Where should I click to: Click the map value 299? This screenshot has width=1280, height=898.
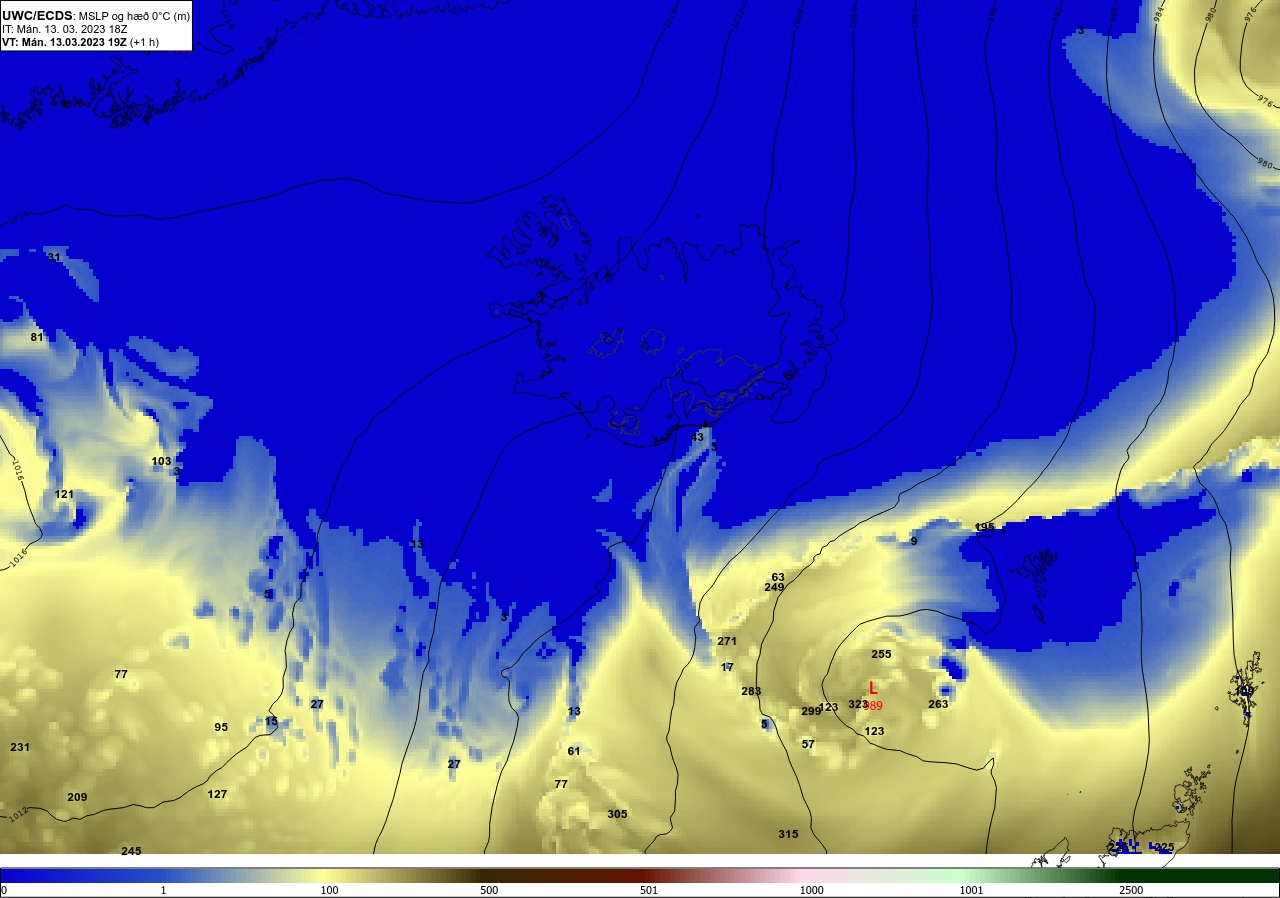[x=811, y=711]
